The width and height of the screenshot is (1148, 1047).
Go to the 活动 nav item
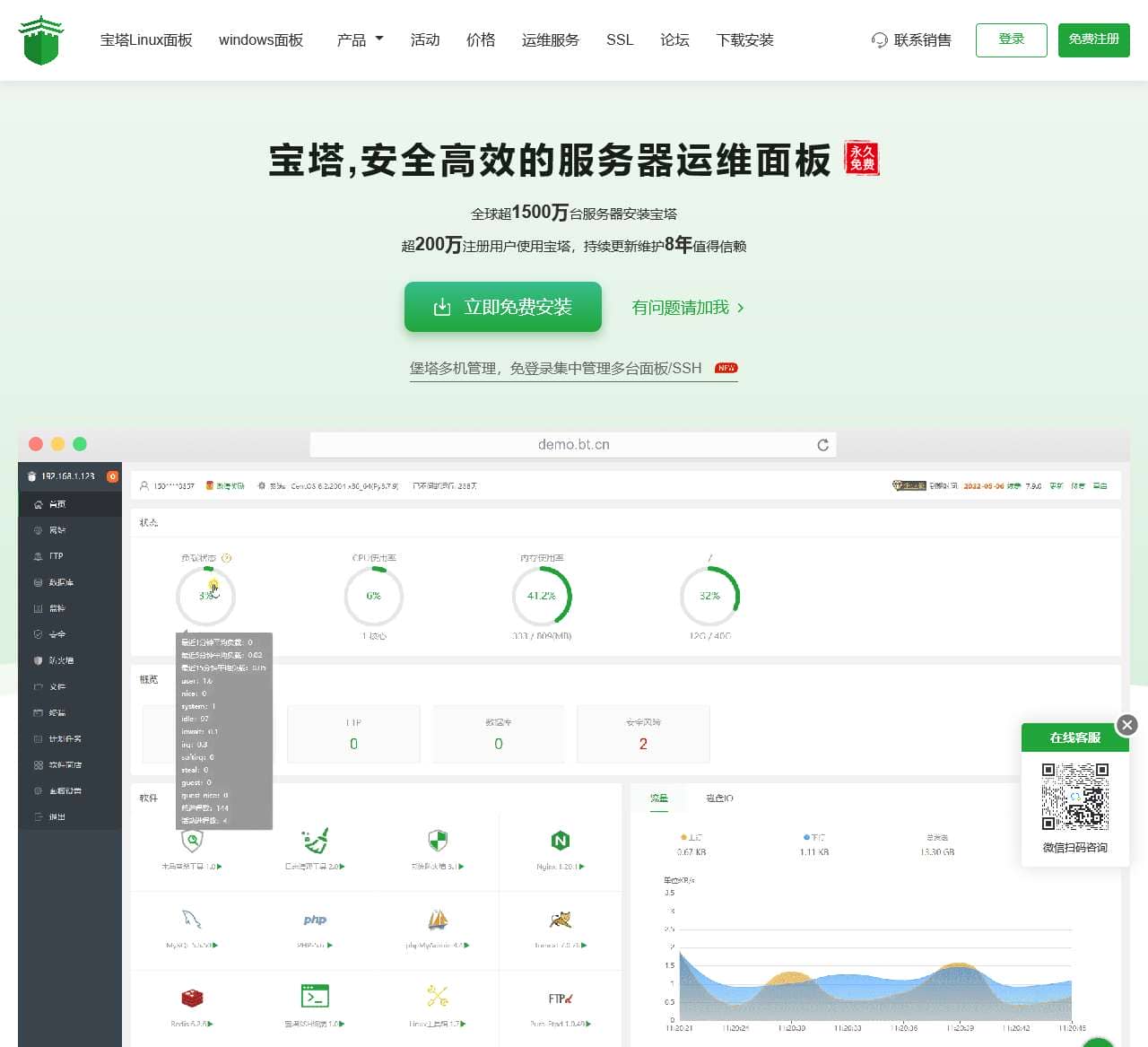coord(425,39)
